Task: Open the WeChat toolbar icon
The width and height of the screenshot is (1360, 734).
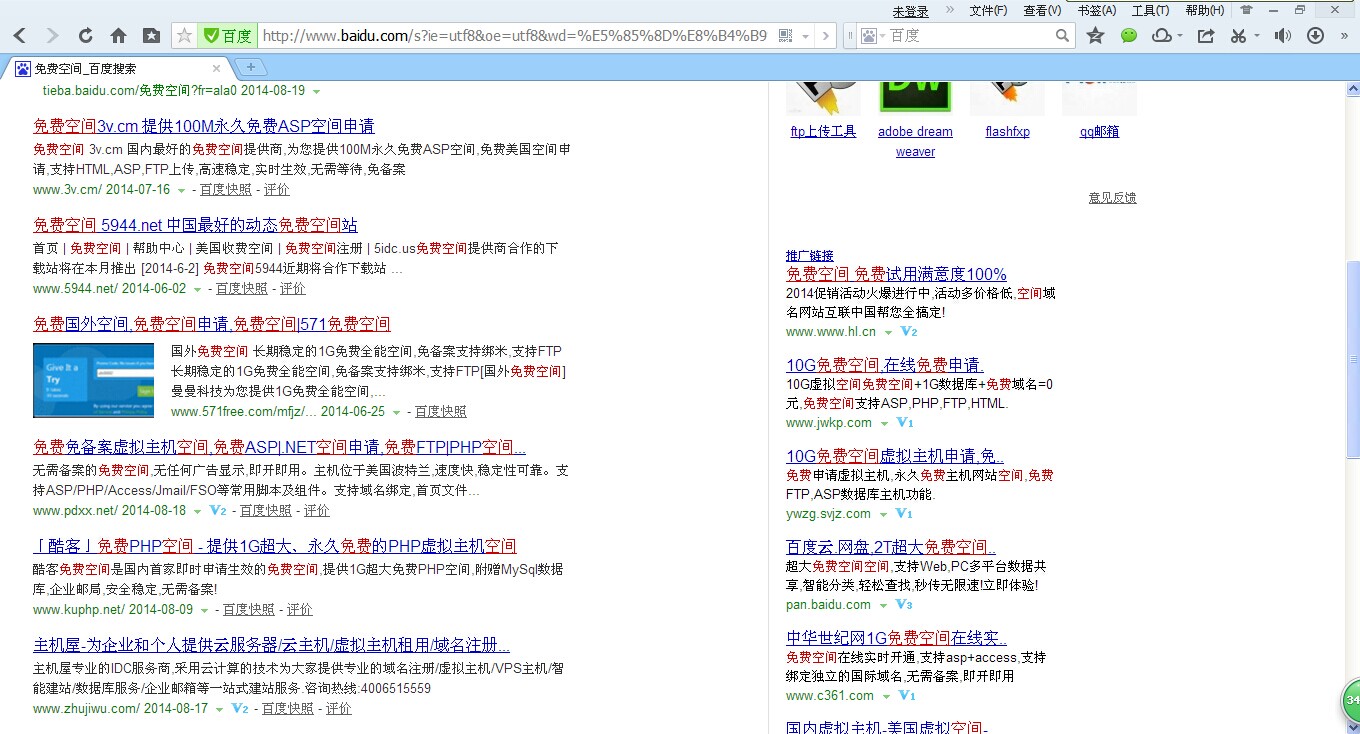Action: click(1129, 36)
